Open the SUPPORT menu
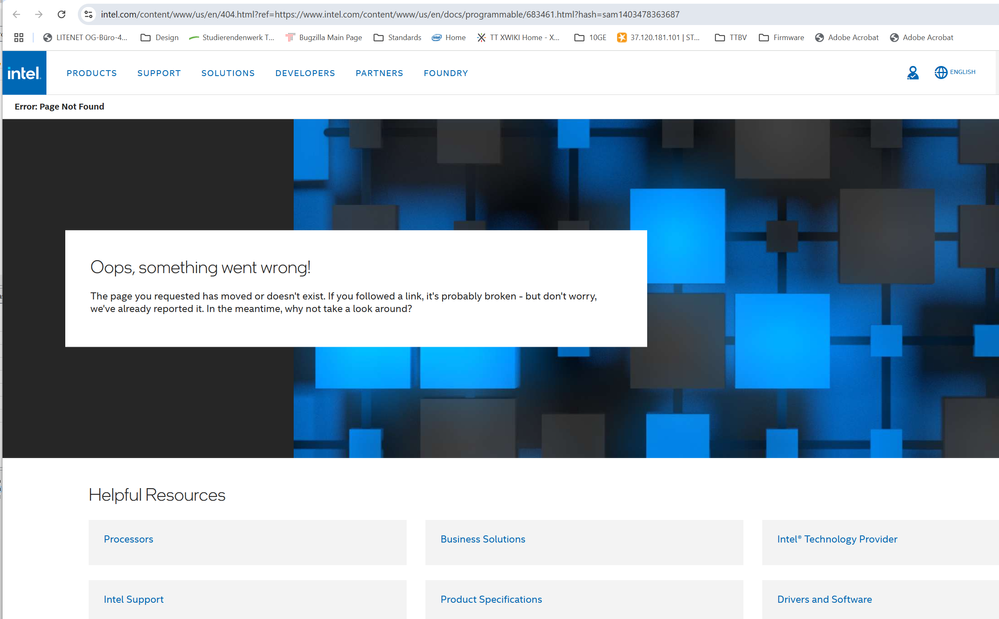Screen dimensions: 999x619 (x=159, y=73)
